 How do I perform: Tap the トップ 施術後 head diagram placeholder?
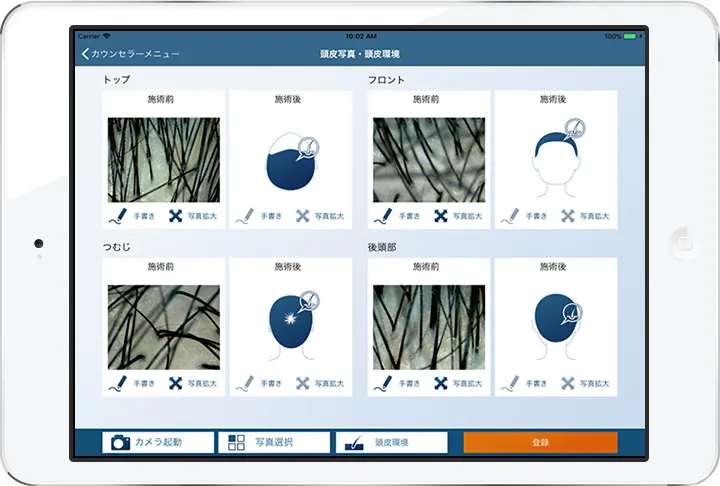point(290,160)
